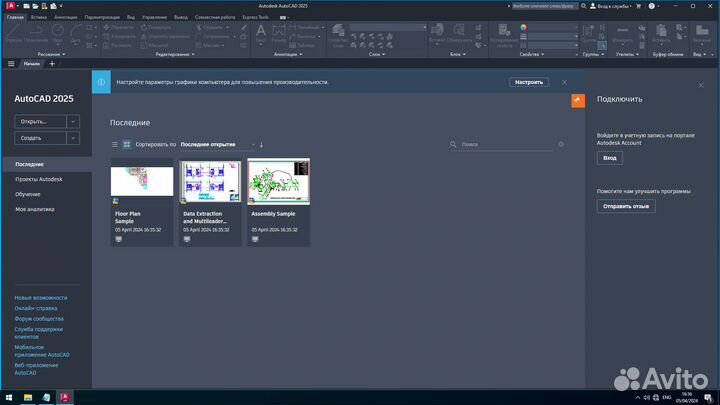
Task: Click the search settings gear icon
Action: [x=561, y=144]
